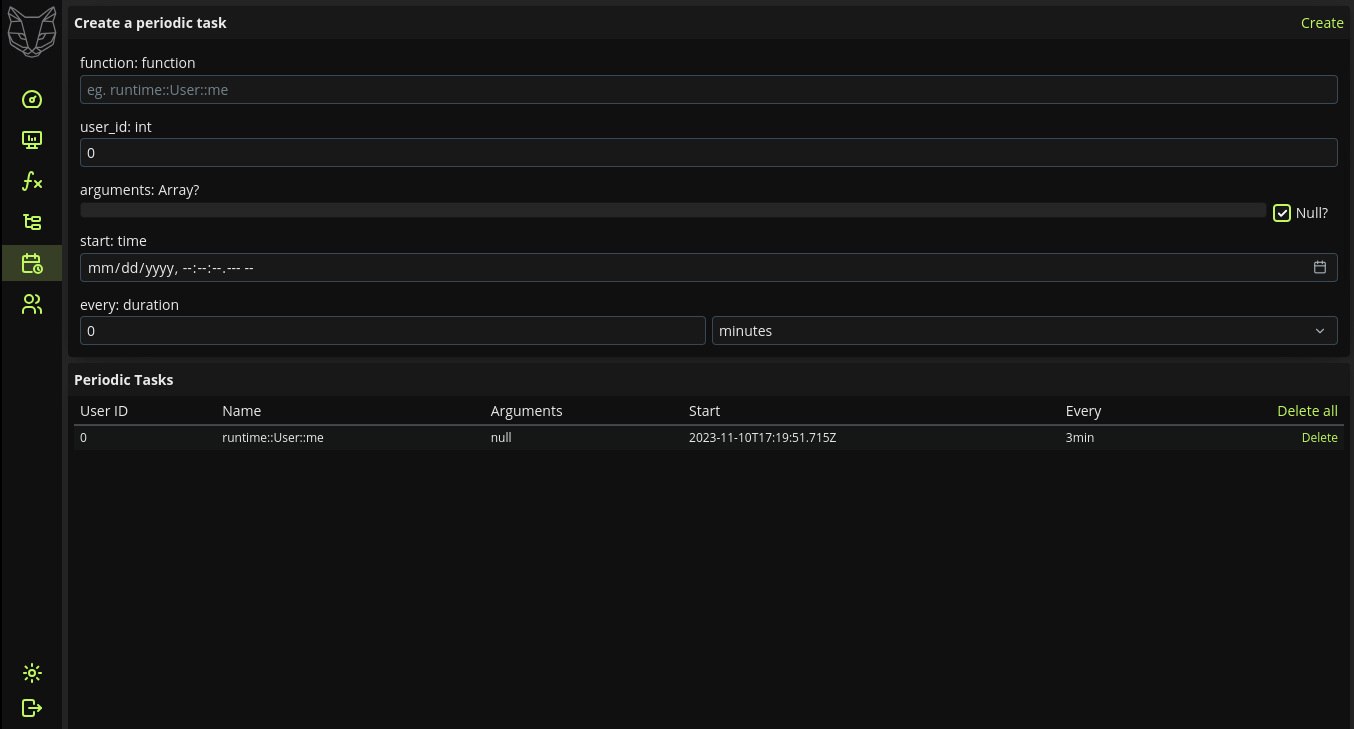Open the calendar picker in start field
Image resolution: width=1354 pixels, height=729 pixels.
(1320, 267)
